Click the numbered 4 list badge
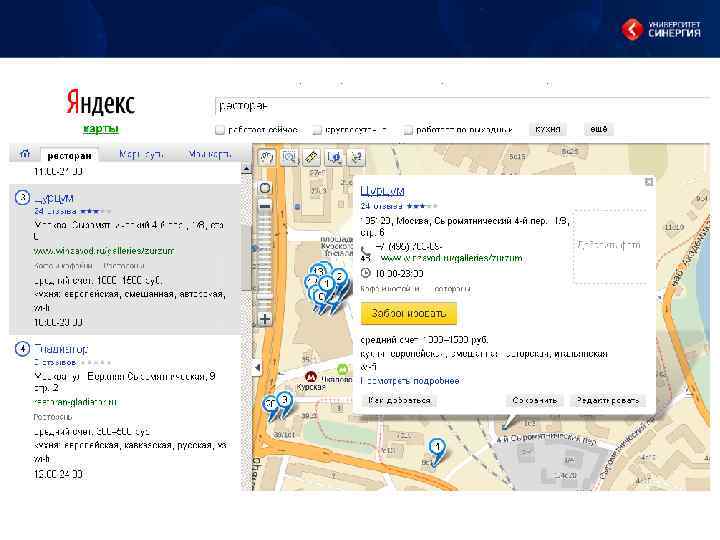The height and width of the screenshot is (540, 720). [22, 349]
